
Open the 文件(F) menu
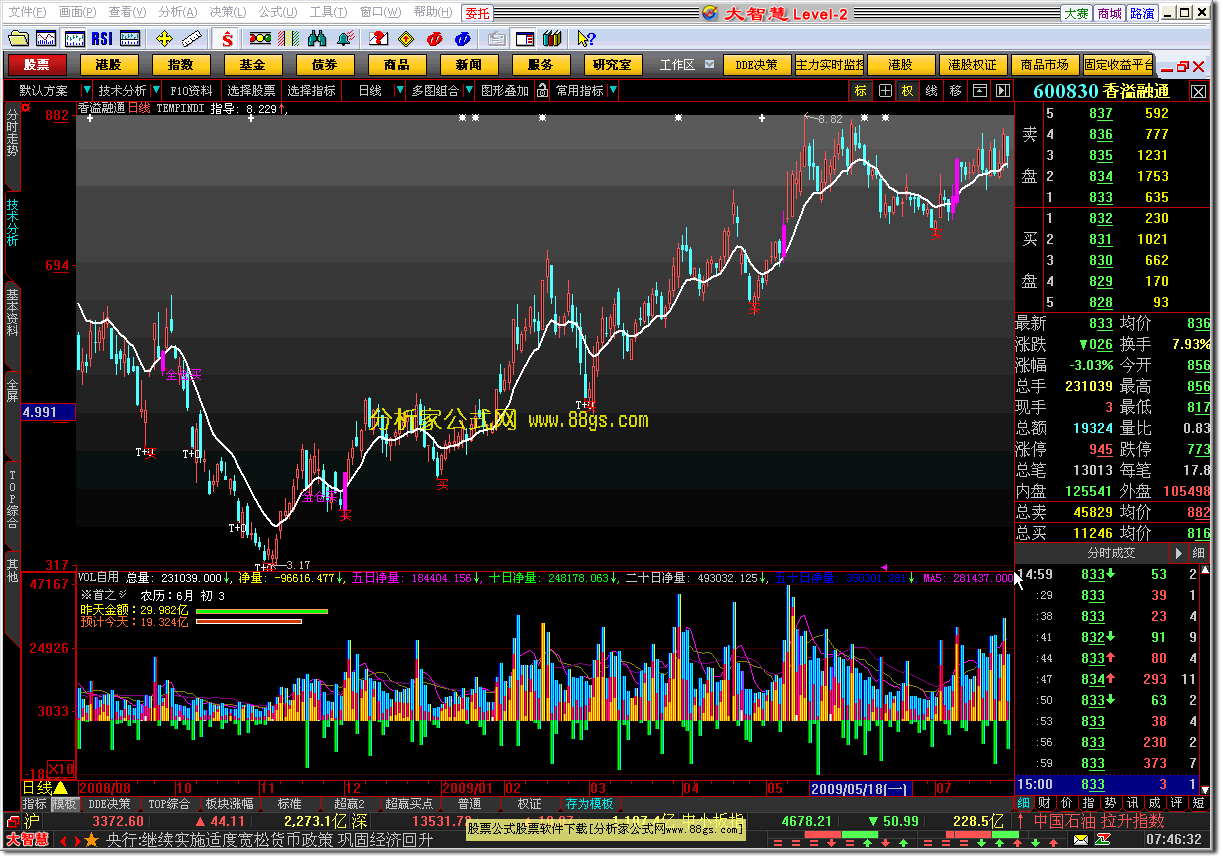pos(27,12)
